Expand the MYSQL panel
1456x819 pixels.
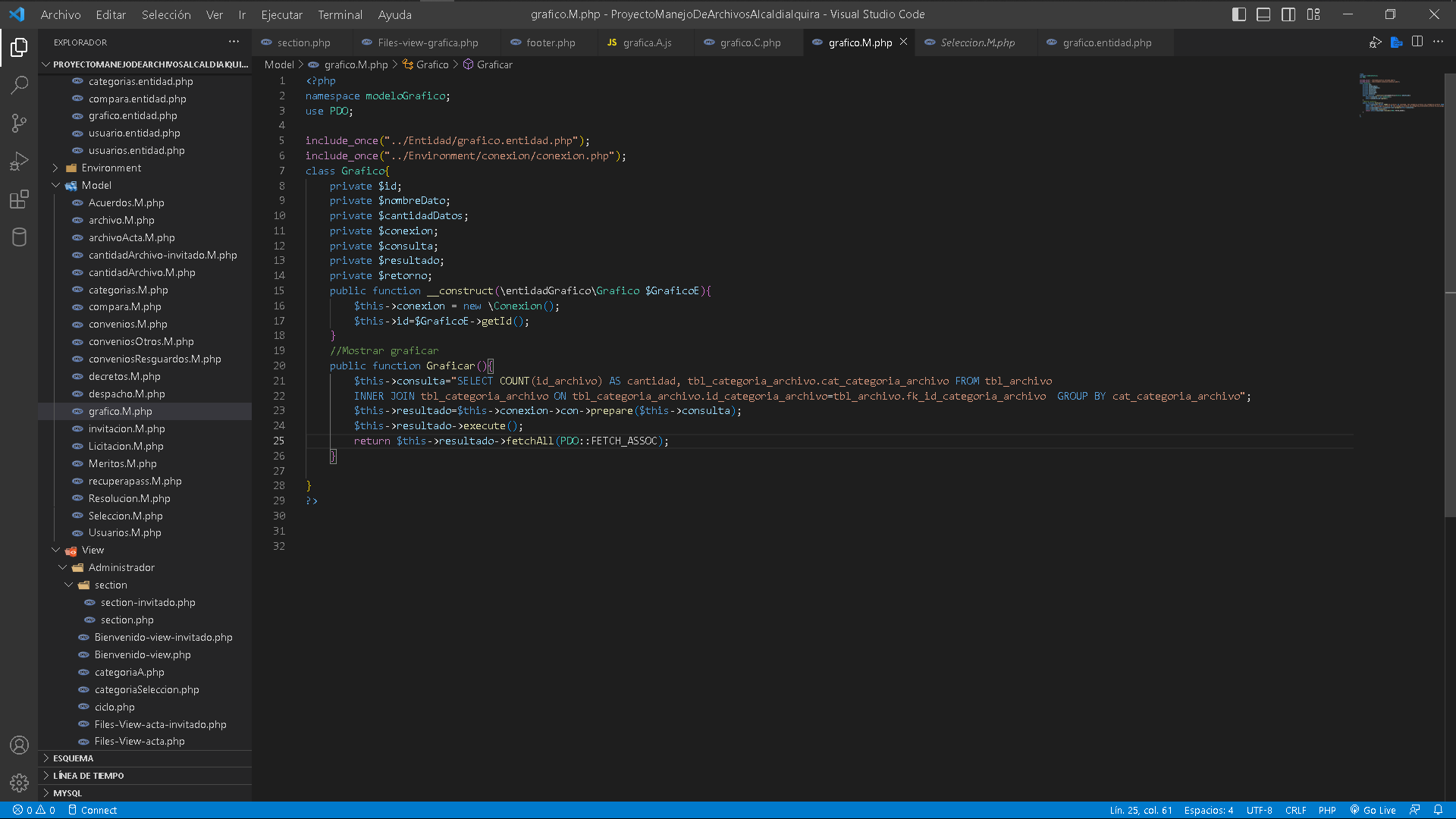145,793
